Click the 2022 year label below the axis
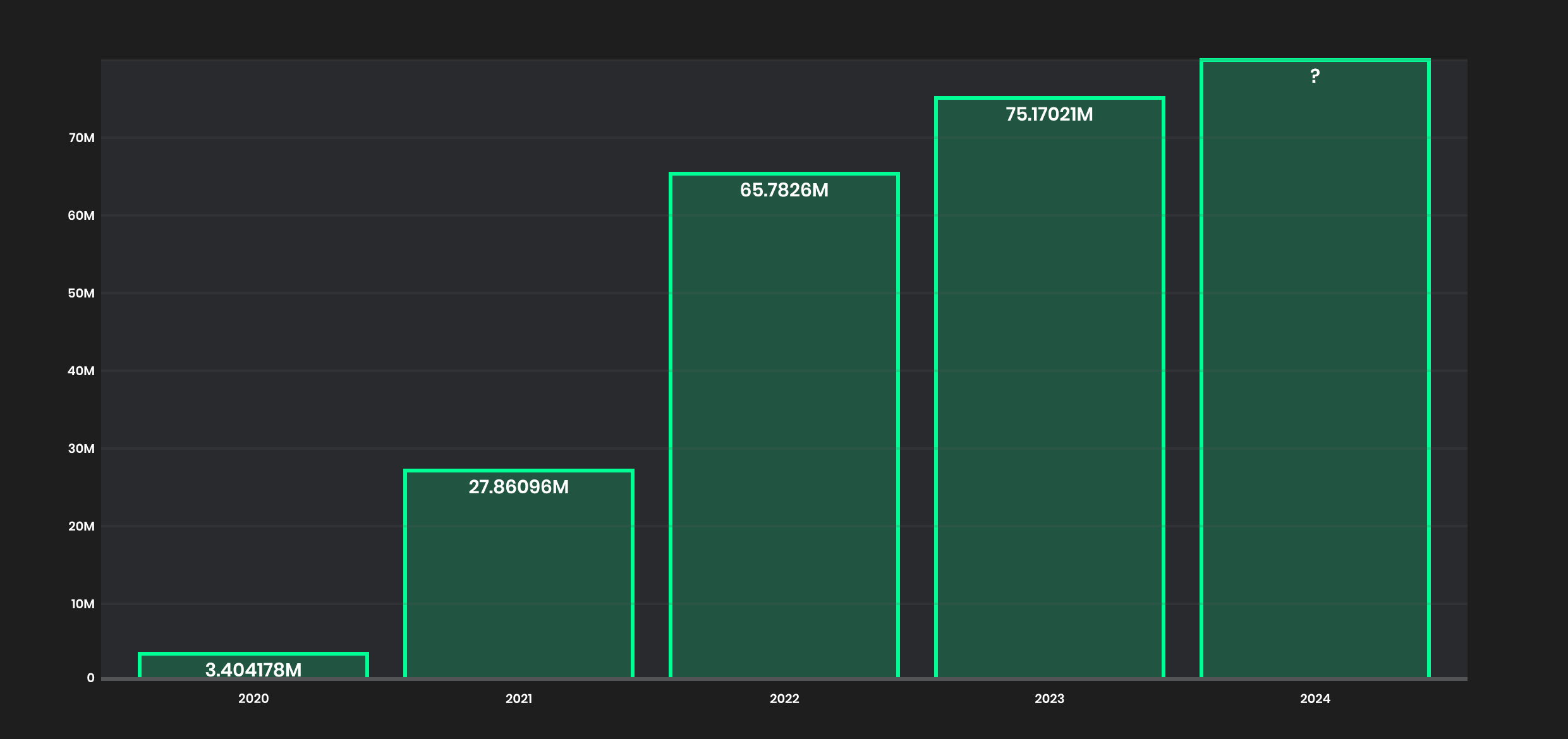 (x=784, y=699)
